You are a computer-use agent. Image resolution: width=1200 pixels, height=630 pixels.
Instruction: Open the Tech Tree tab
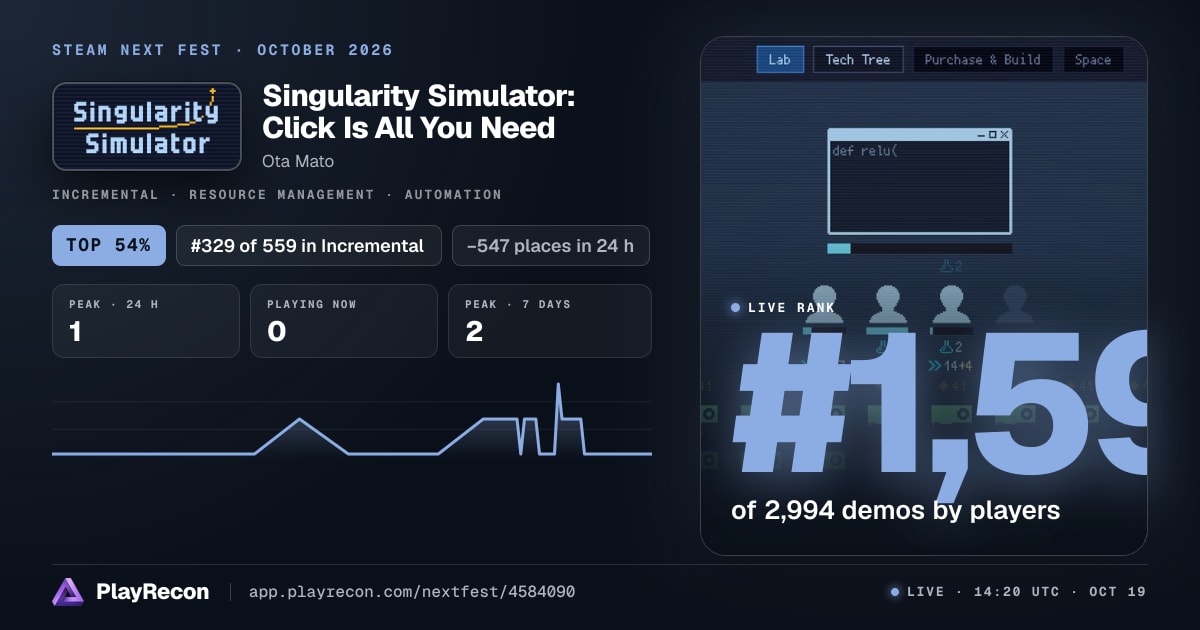pyautogui.click(x=858, y=60)
